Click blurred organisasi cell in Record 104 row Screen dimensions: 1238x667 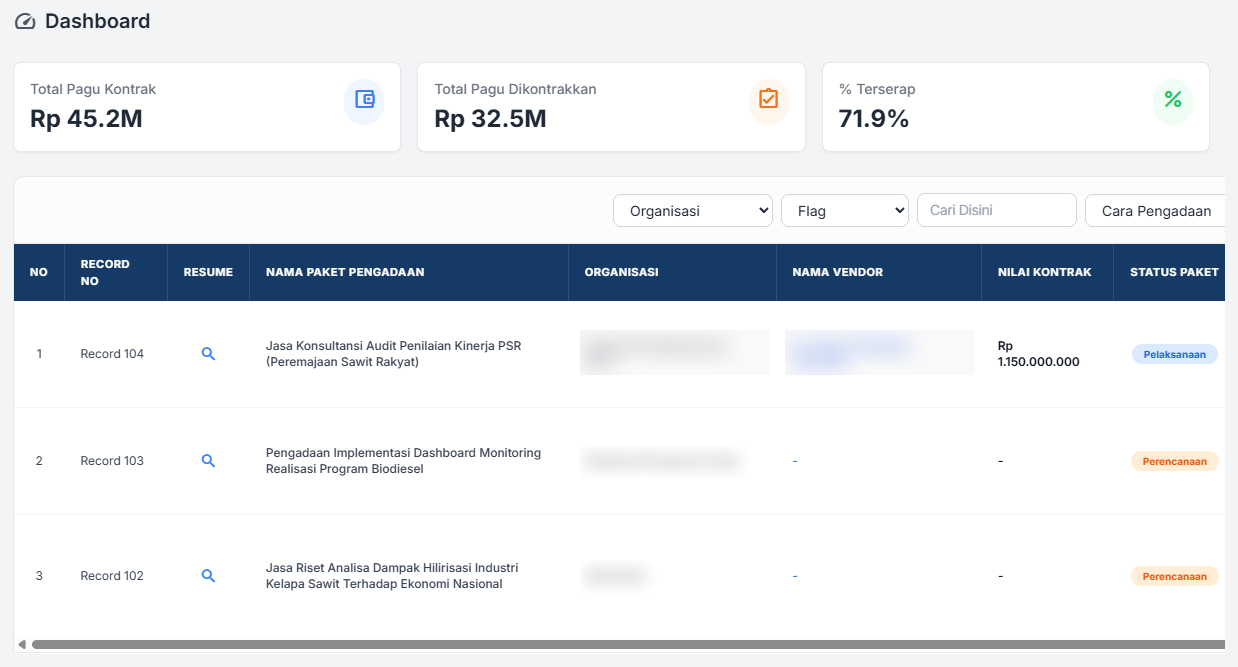point(674,352)
